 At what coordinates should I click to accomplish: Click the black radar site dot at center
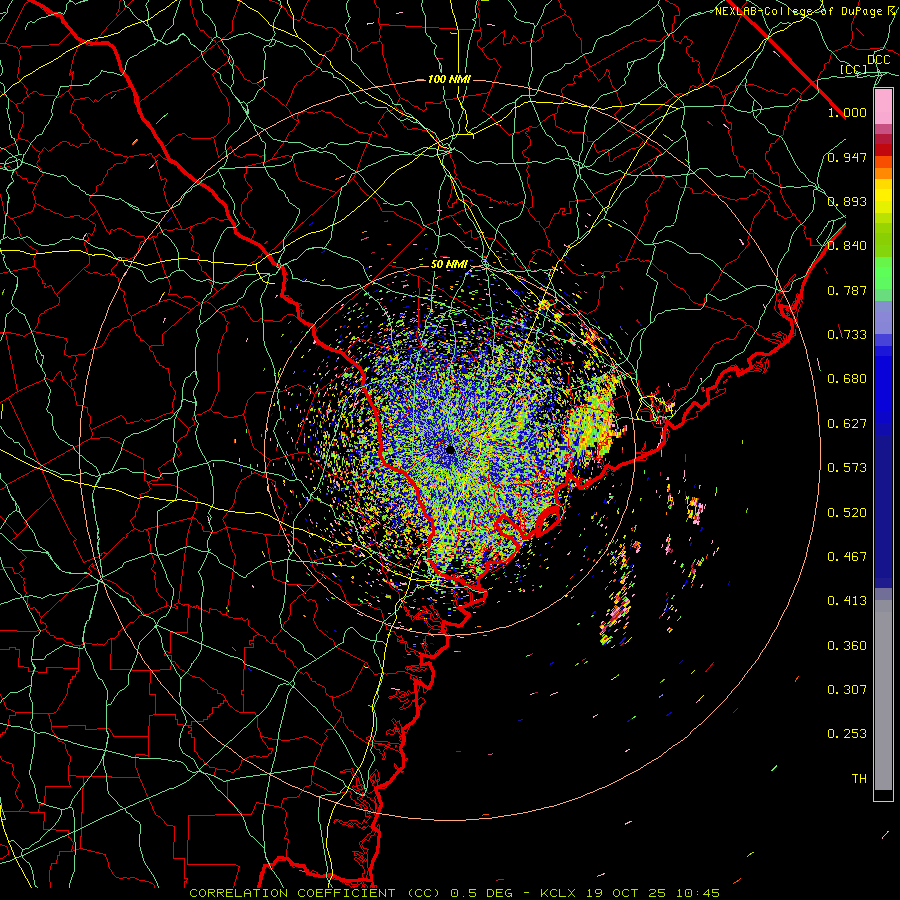coord(450,450)
